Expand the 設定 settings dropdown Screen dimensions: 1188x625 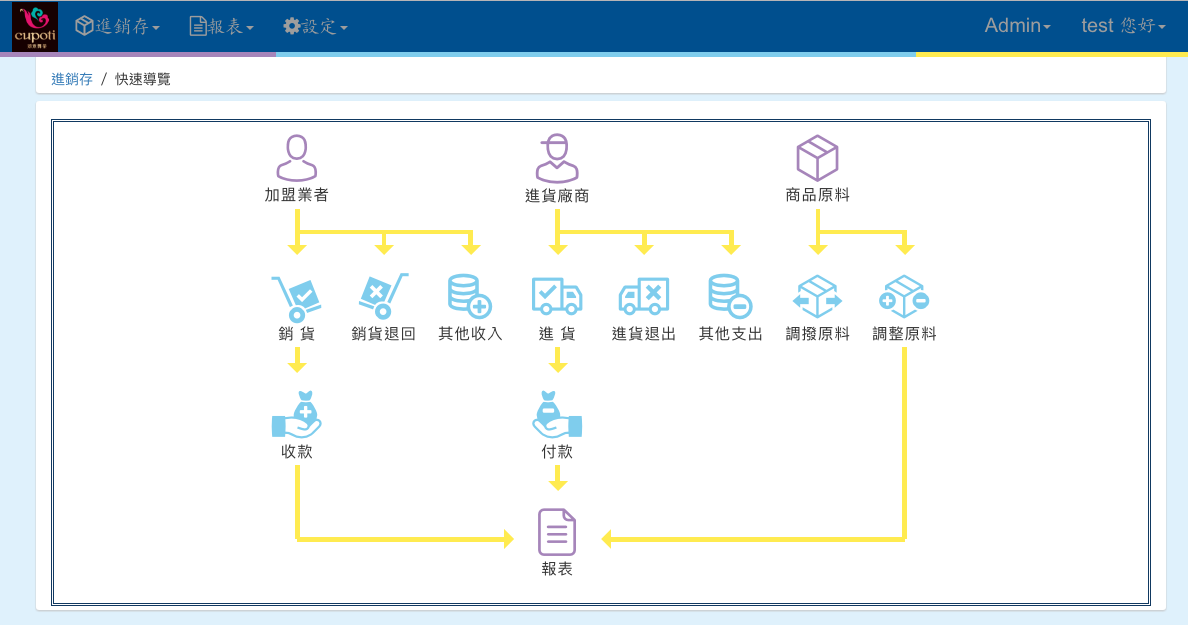(315, 27)
